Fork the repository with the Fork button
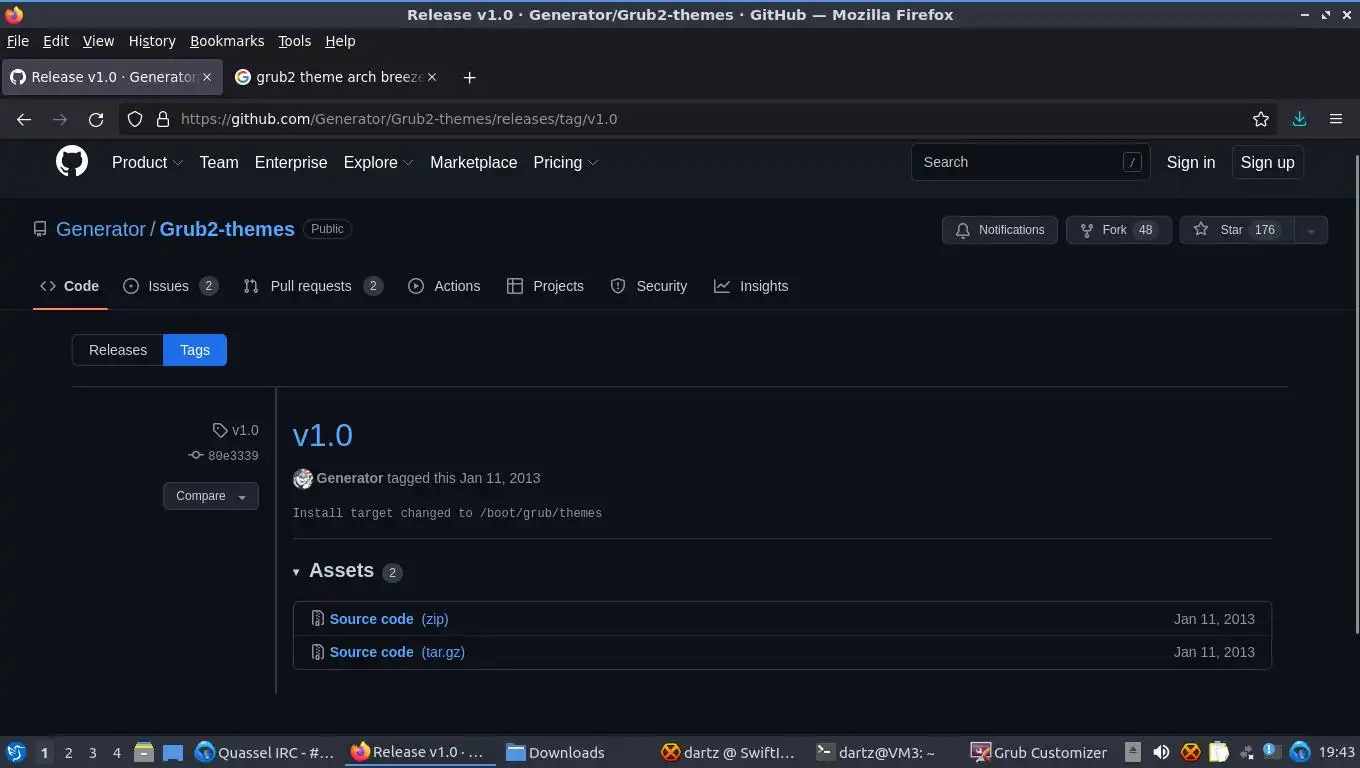The image size is (1360, 768). 1119,230
